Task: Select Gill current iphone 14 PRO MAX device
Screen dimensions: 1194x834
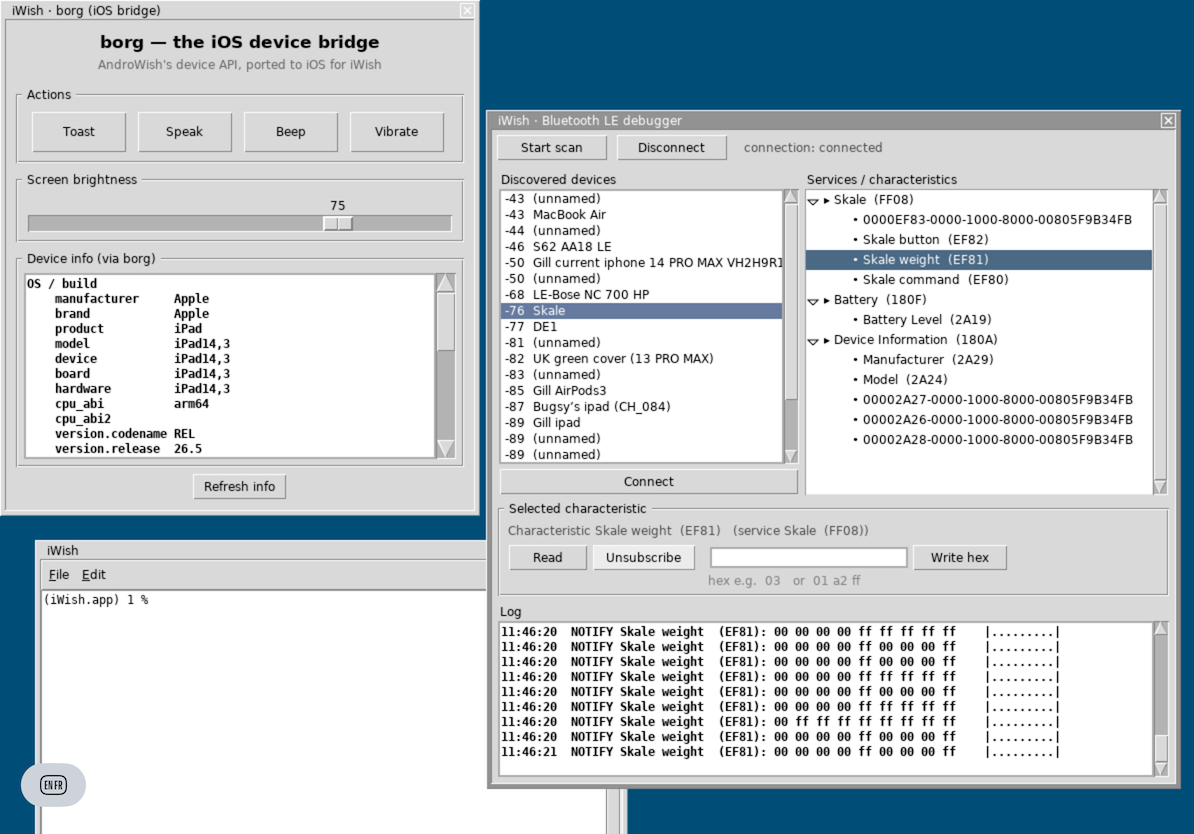Action: pyautogui.click(x=641, y=263)
